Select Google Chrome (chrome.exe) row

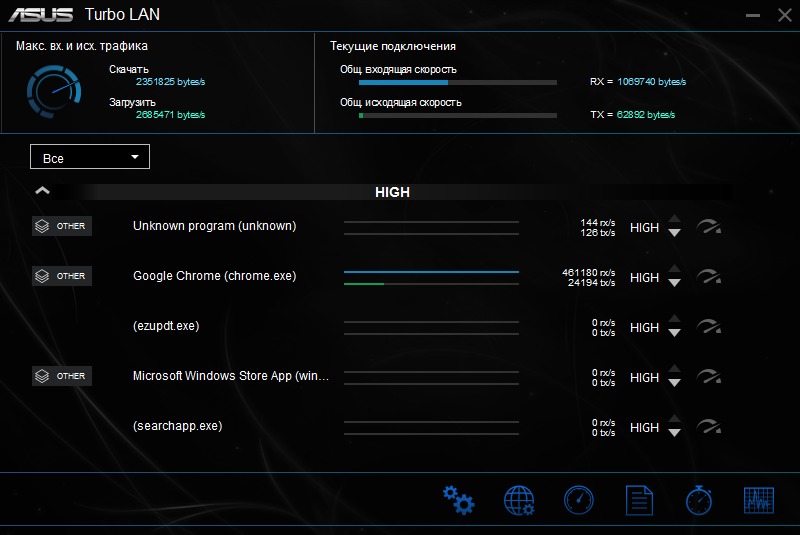378,276
